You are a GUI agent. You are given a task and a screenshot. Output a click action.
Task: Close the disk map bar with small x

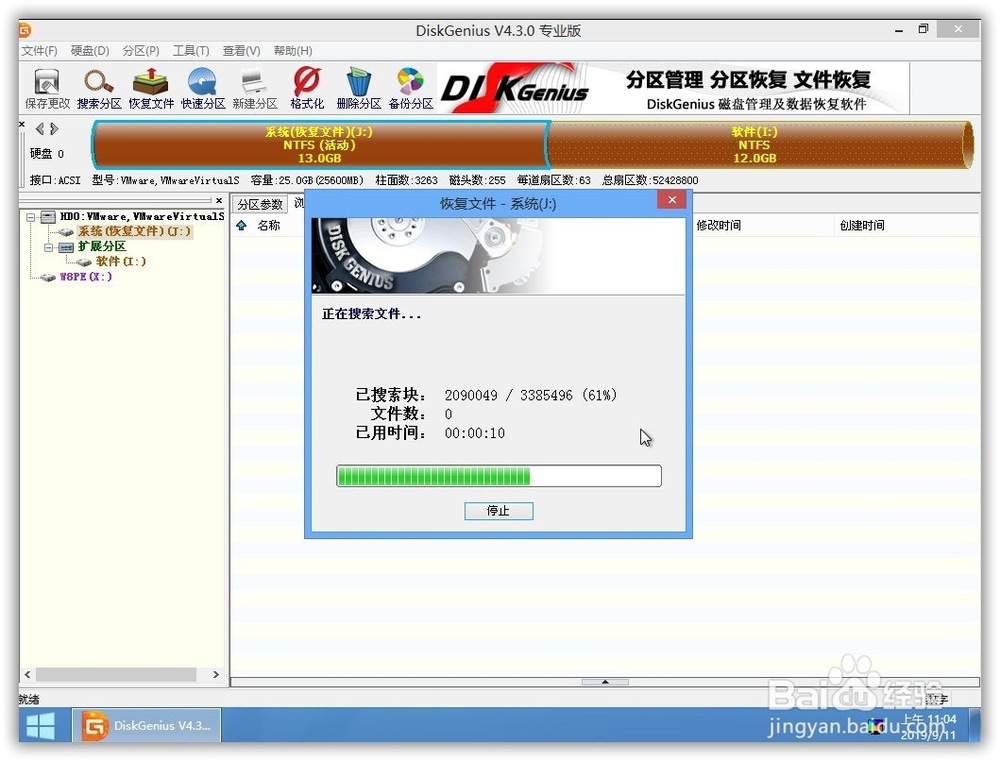22,124
